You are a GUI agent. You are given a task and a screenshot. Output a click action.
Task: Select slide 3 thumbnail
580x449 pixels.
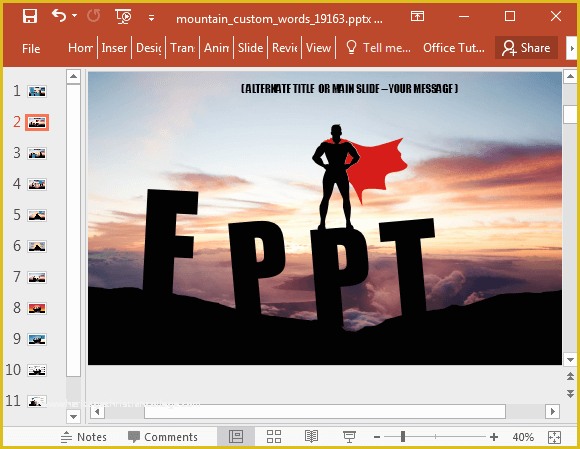click(37, 153)
